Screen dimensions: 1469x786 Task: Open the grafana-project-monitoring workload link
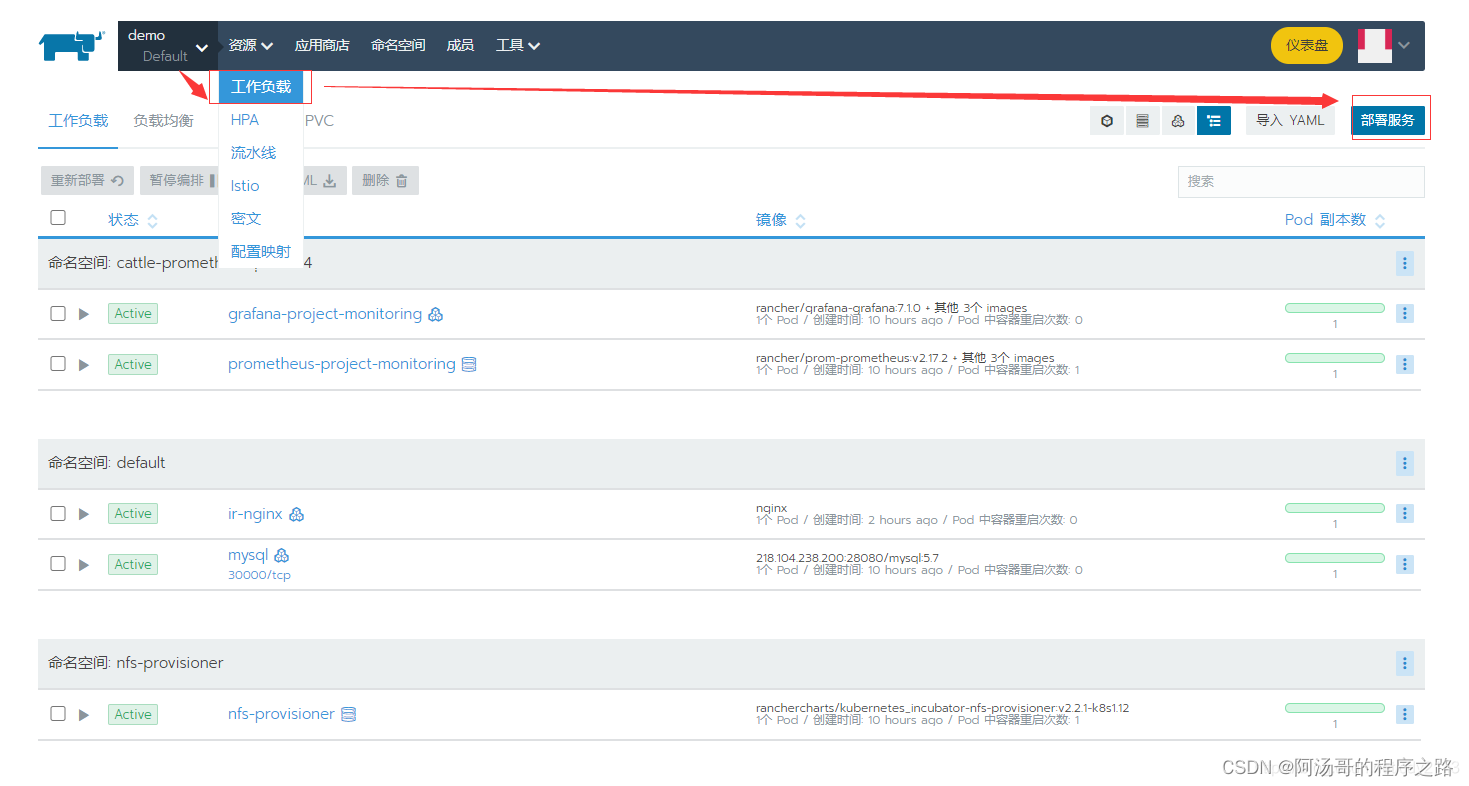pyautogui.click(x=325, y=314)
